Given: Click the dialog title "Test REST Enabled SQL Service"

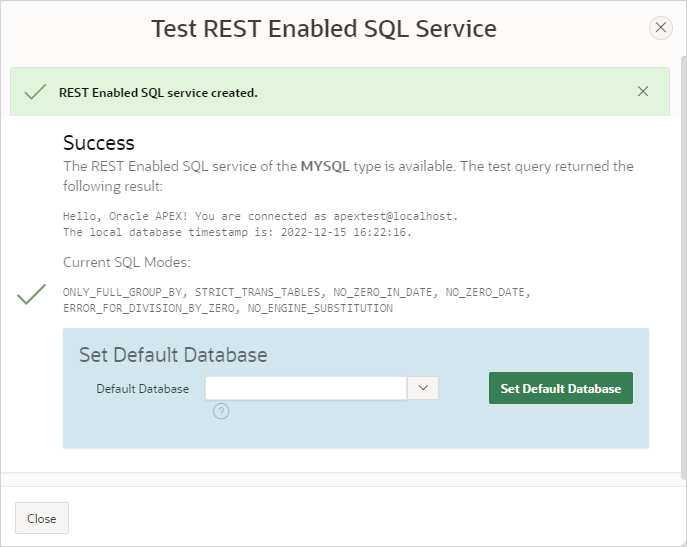Looking at the screenshot, I should click(324, 28).
